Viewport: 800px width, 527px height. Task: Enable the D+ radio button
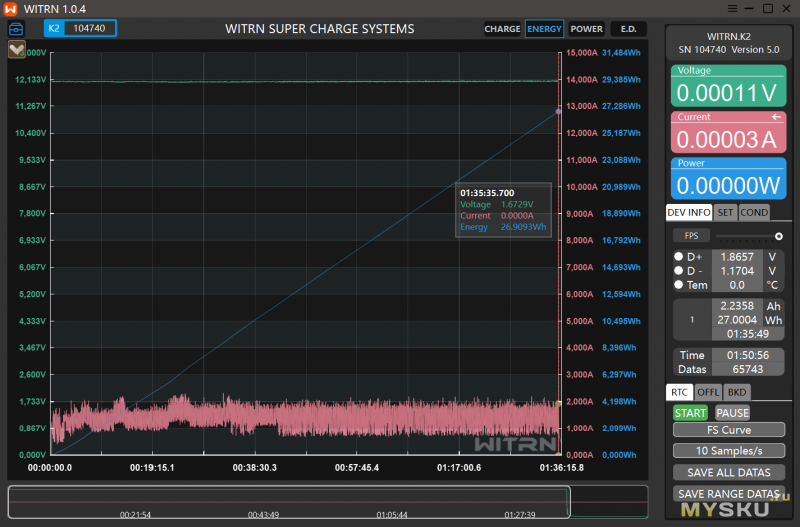pyautogui.click(x=678, y=257)
